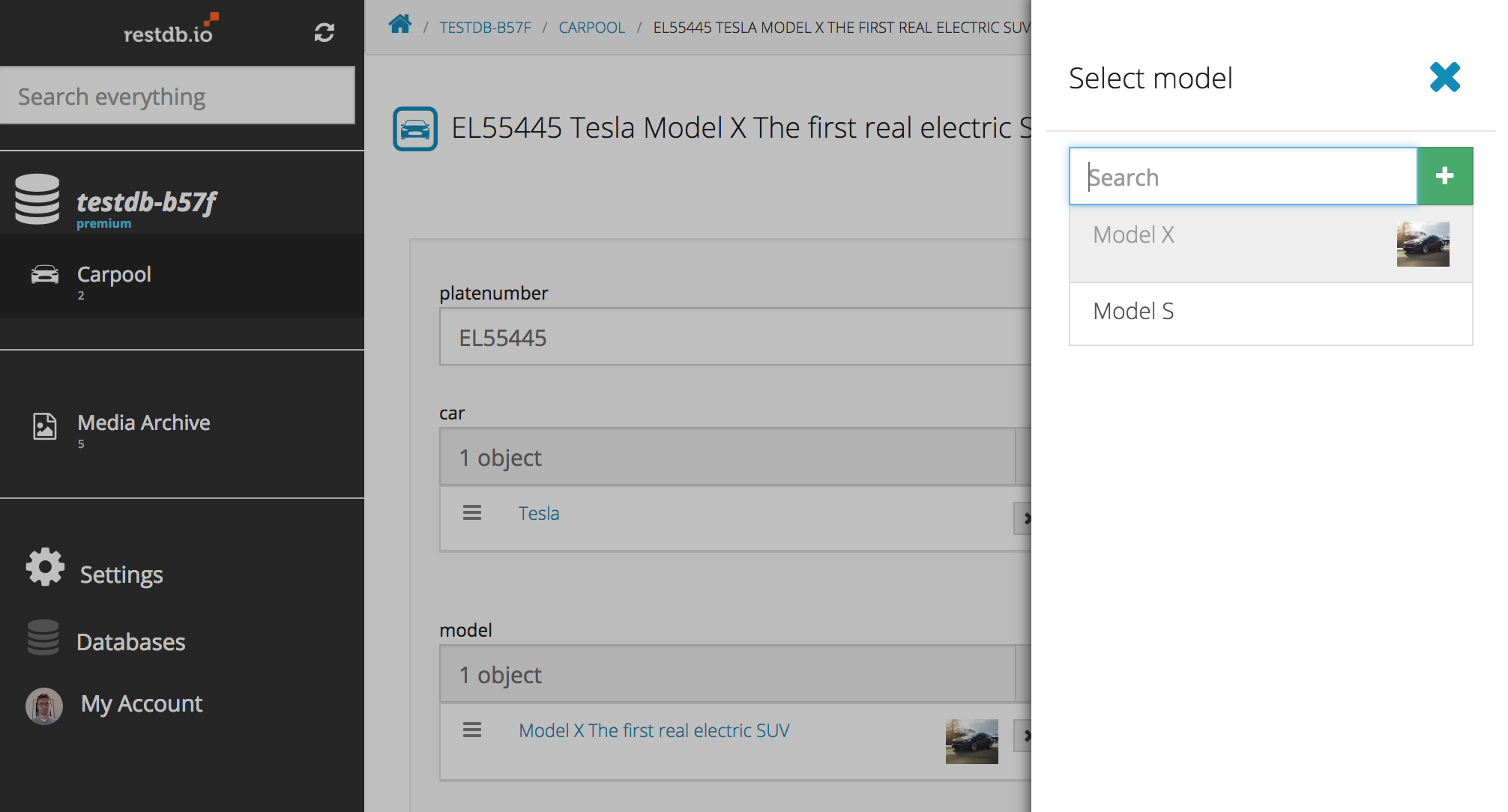The width and height of the screenshot is (1508, 812).
Task: Open Settings in sidebar
Action: click(121, 575)
